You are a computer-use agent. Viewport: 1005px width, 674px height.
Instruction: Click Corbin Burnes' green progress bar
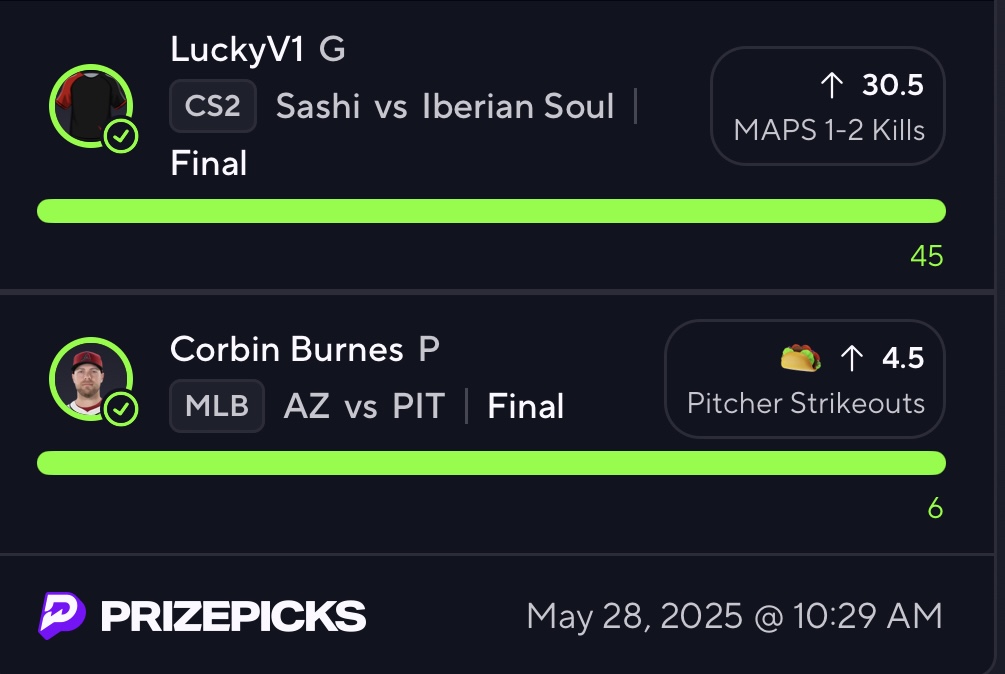pos(492,463)
